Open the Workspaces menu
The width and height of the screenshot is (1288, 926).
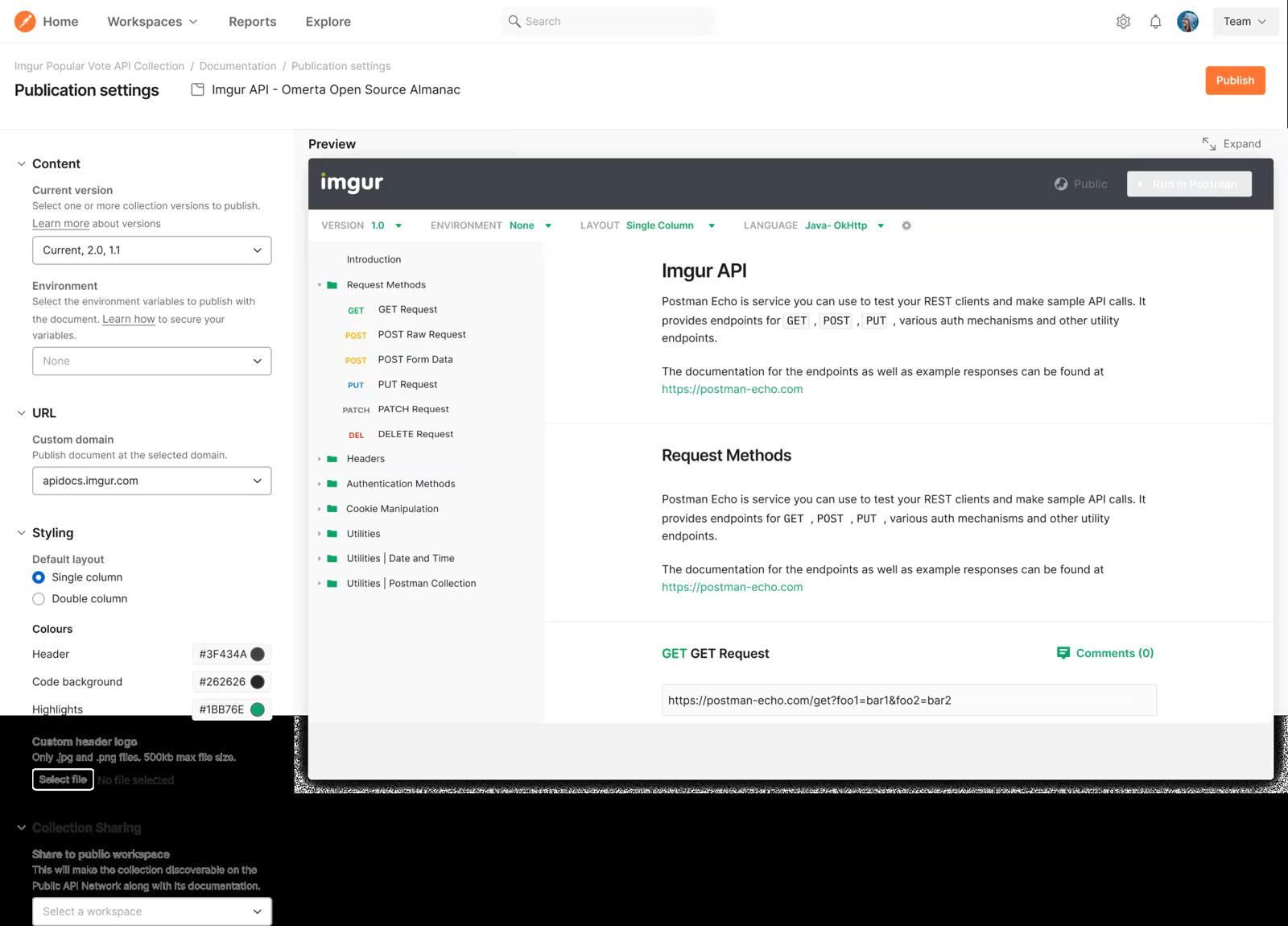pos(152,22)
